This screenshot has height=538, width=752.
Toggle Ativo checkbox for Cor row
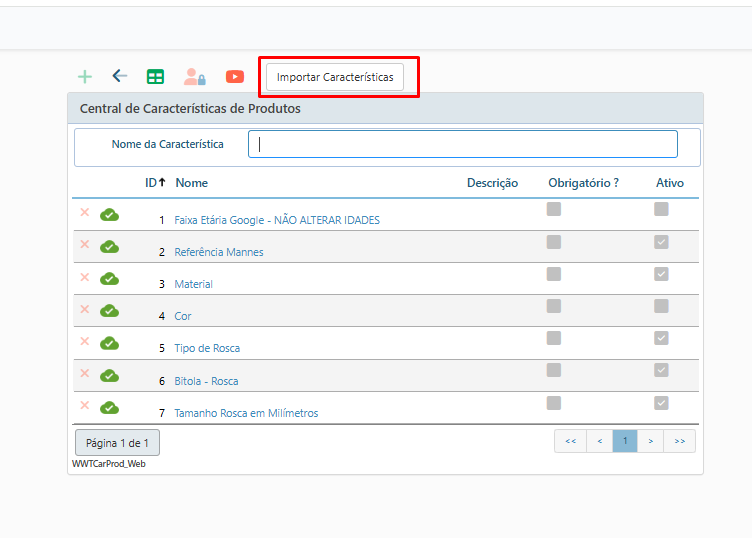661,306
